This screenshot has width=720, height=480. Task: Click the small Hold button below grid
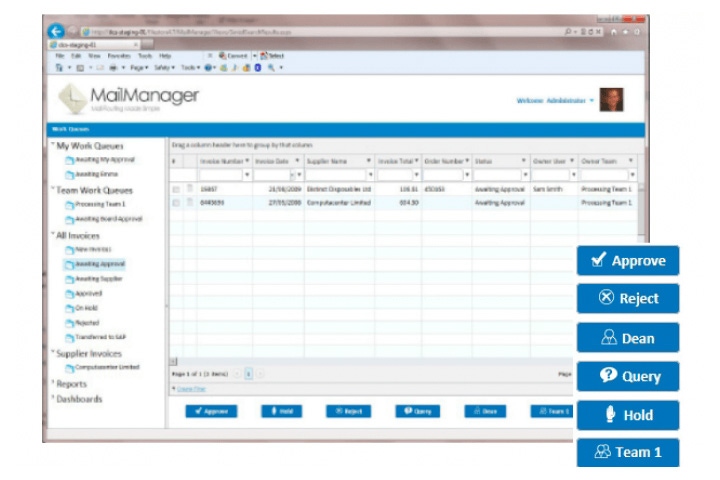coord(281,411)
